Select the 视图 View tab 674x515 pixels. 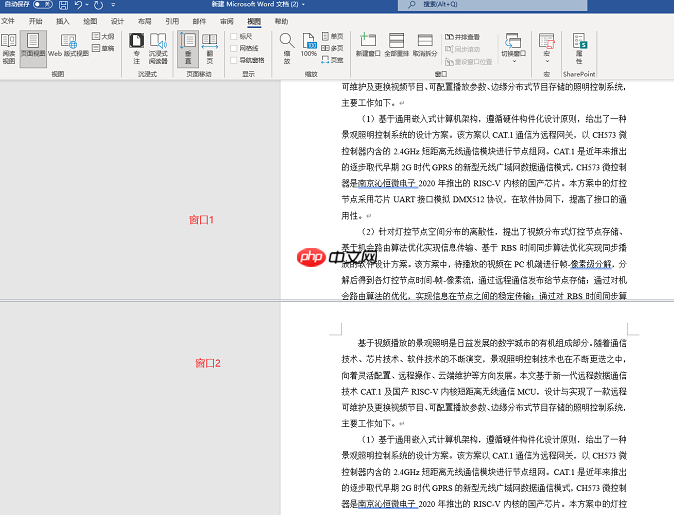point(254,21)
